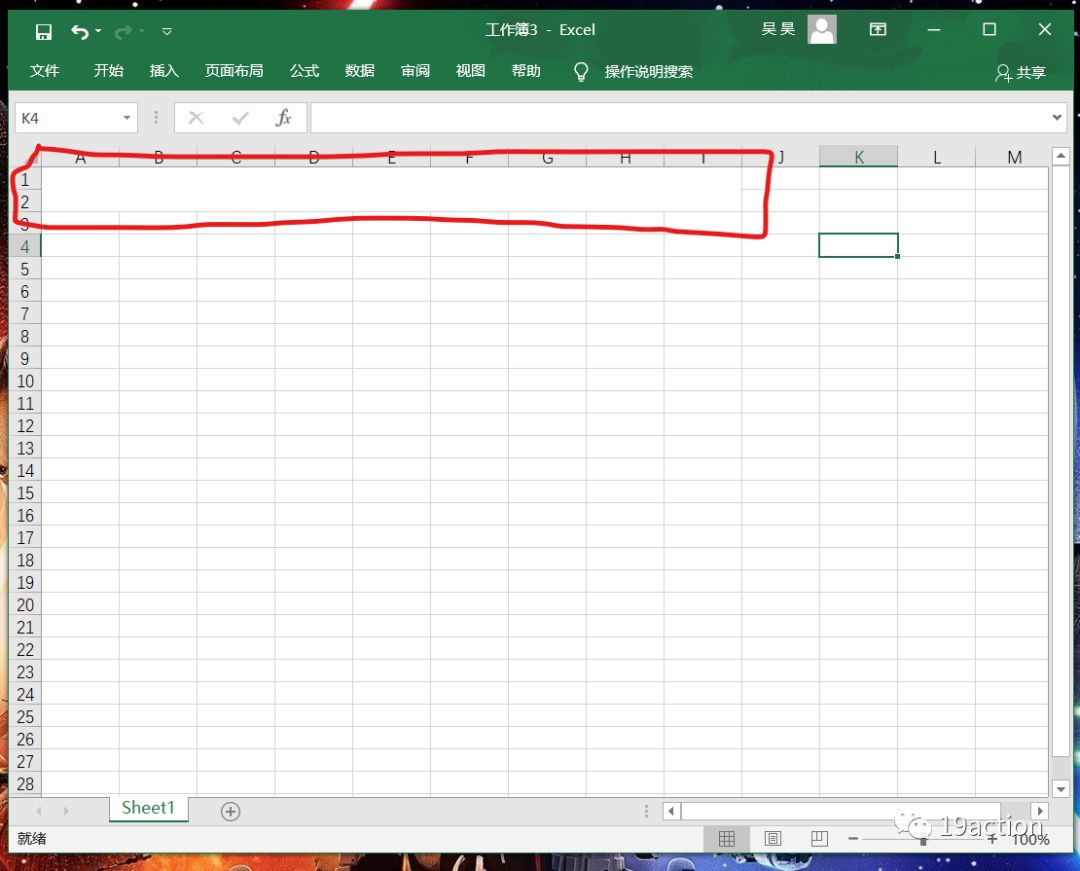Click the confirm entry checkmark icon
1080x871 pixels.
click(240, 118)
